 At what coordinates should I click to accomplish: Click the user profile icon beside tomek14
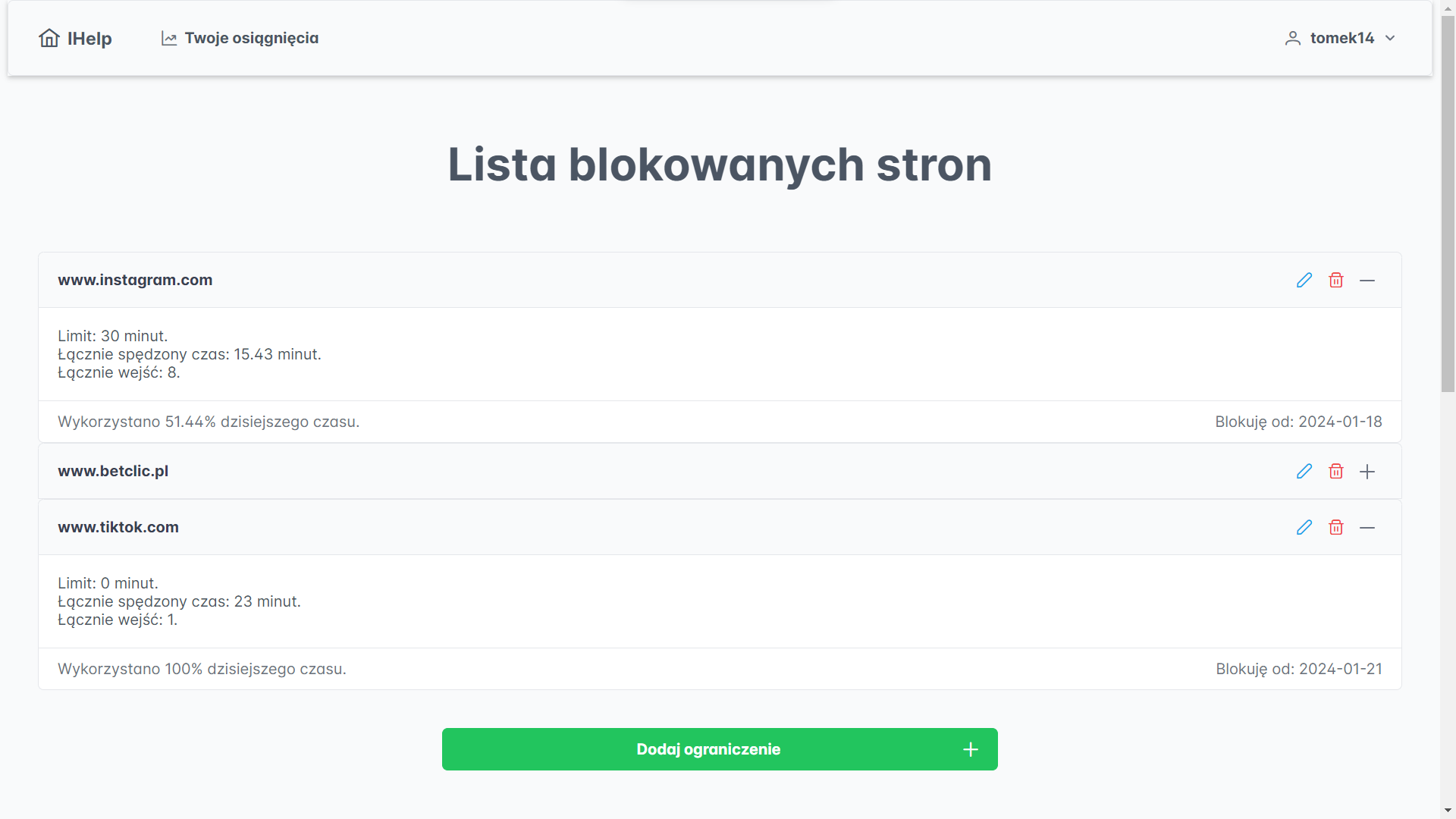[x=1293, y=39]
